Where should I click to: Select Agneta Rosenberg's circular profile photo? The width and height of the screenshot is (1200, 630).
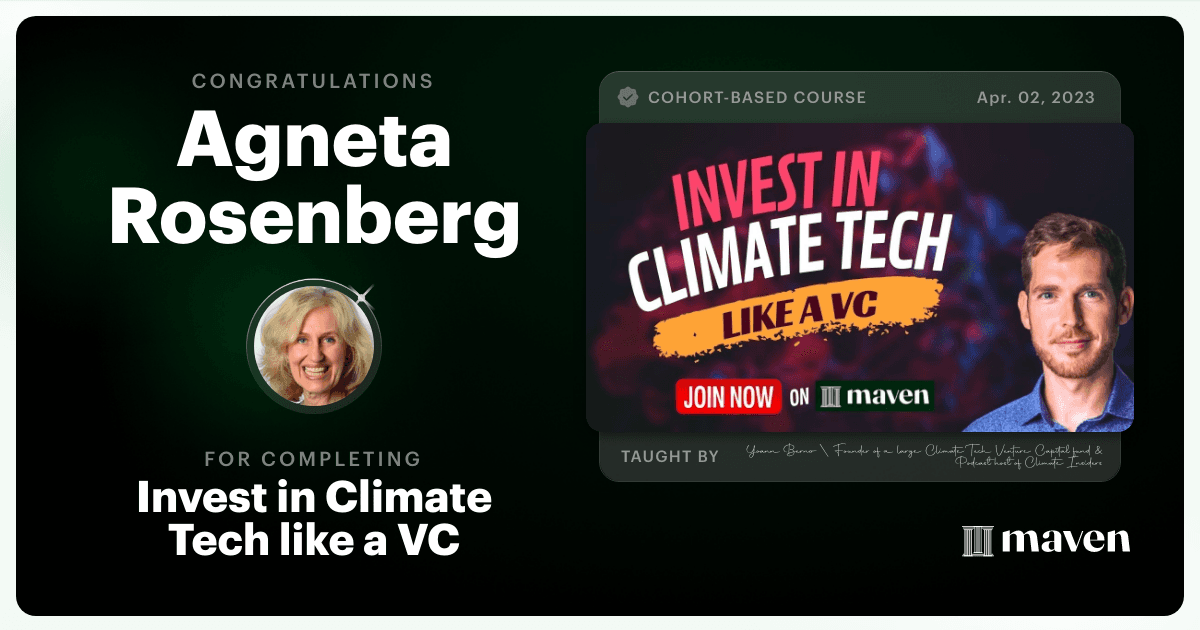pyautogui.click(x=314, y=346)
